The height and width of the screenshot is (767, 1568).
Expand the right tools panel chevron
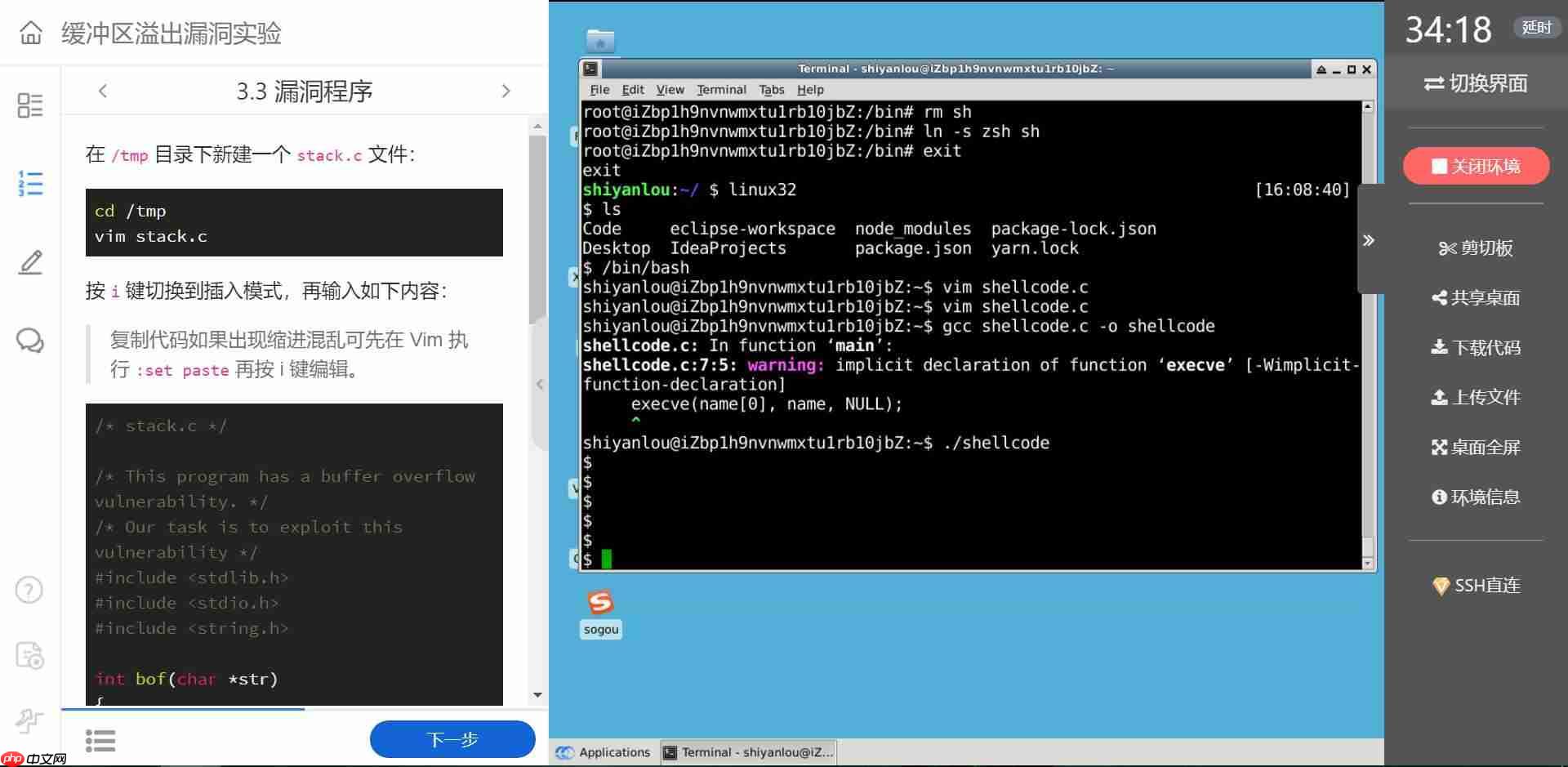(1370, 240)
